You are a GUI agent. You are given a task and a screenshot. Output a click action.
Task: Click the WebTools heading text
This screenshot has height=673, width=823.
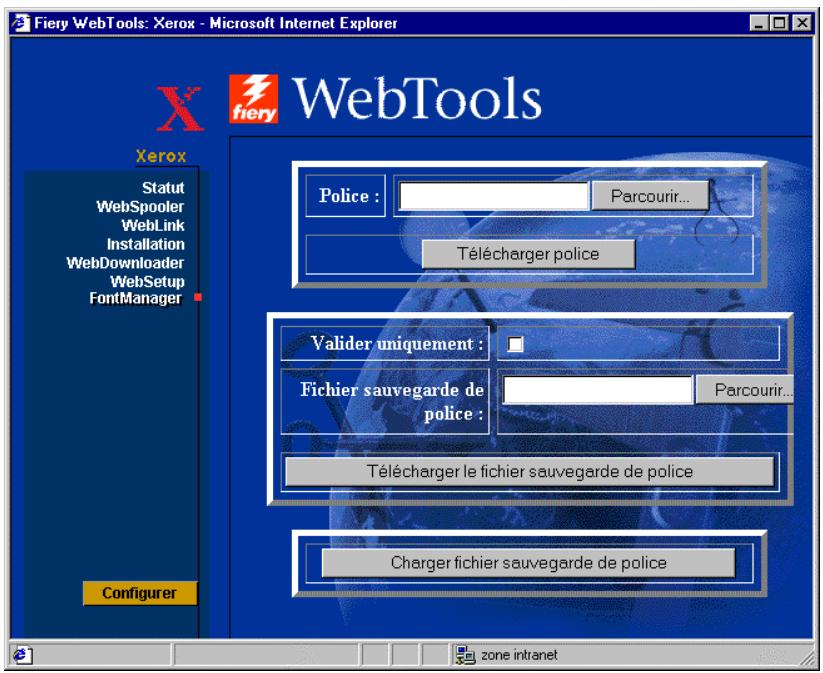417,98
